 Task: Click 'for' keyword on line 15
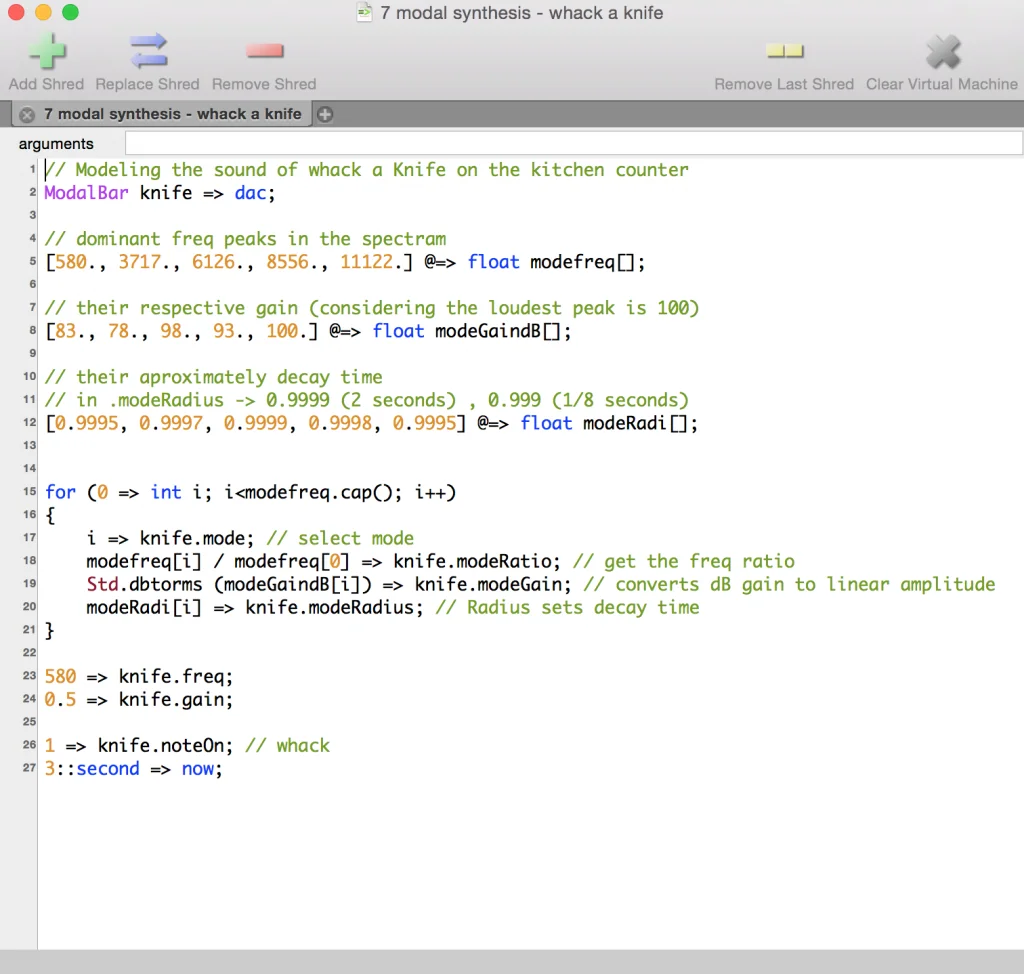click(x=60, y=492)
